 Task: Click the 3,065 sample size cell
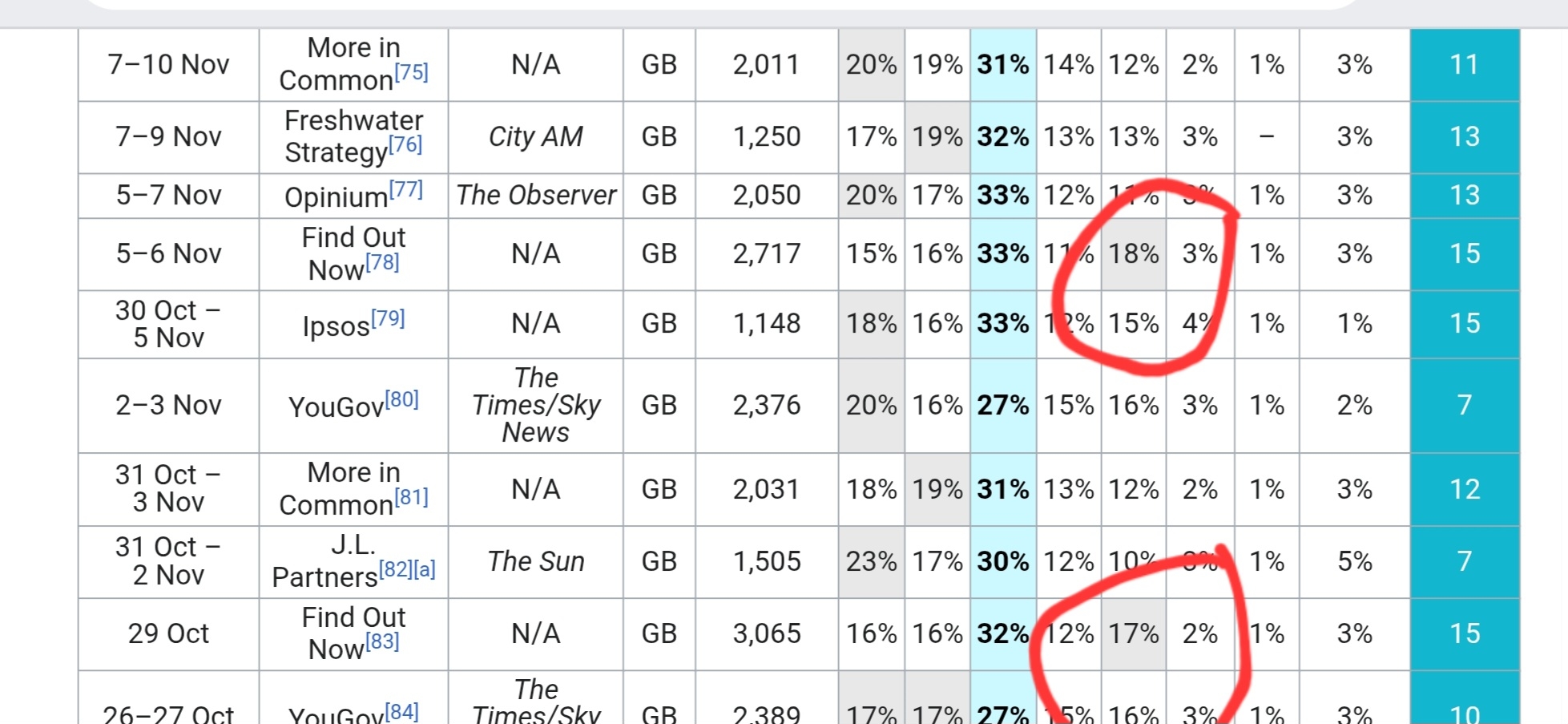coord(766,634)
